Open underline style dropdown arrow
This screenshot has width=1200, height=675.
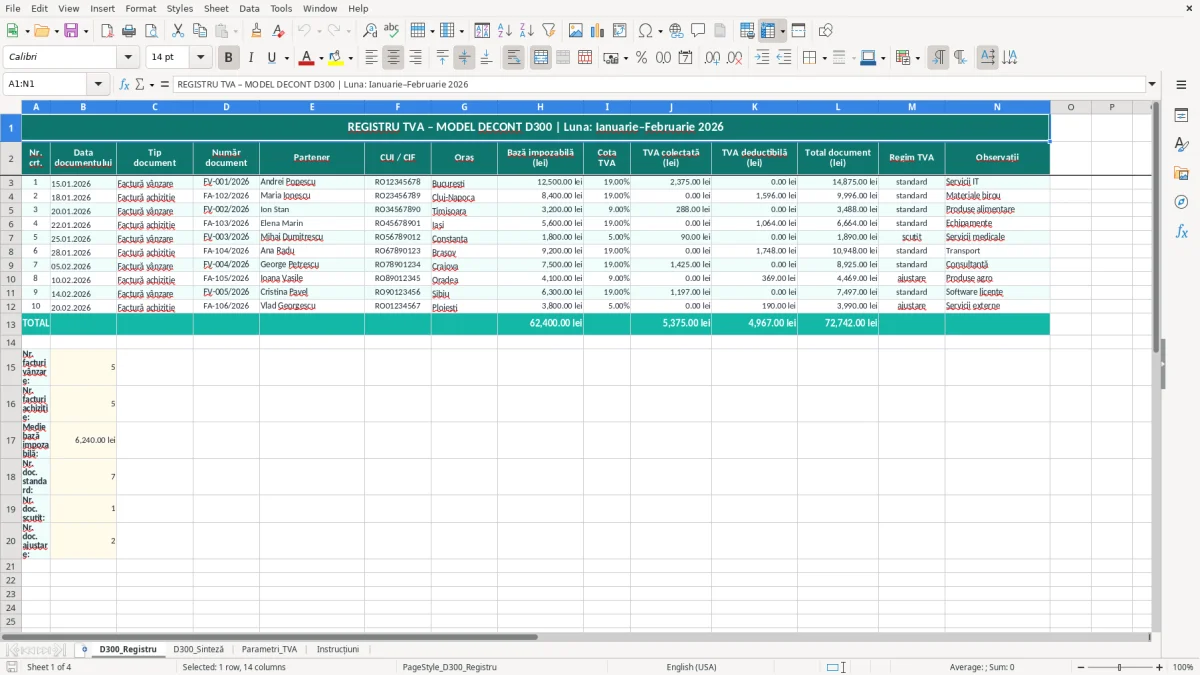tap(286, 58)
